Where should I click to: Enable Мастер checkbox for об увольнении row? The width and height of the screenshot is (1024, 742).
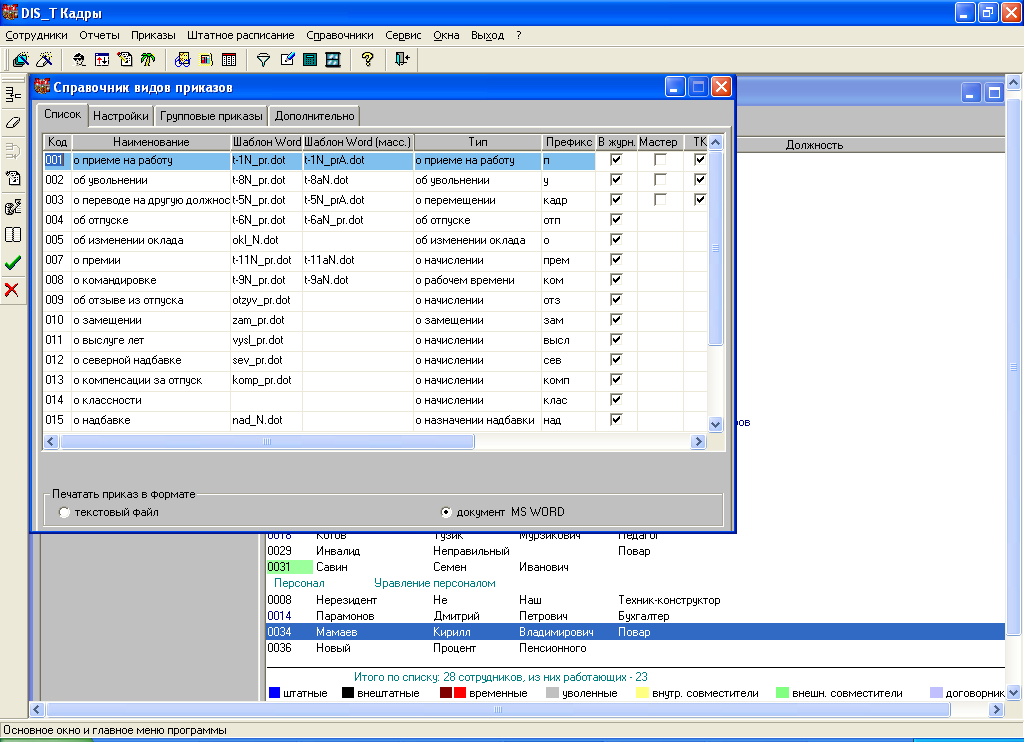click(660, 180)
